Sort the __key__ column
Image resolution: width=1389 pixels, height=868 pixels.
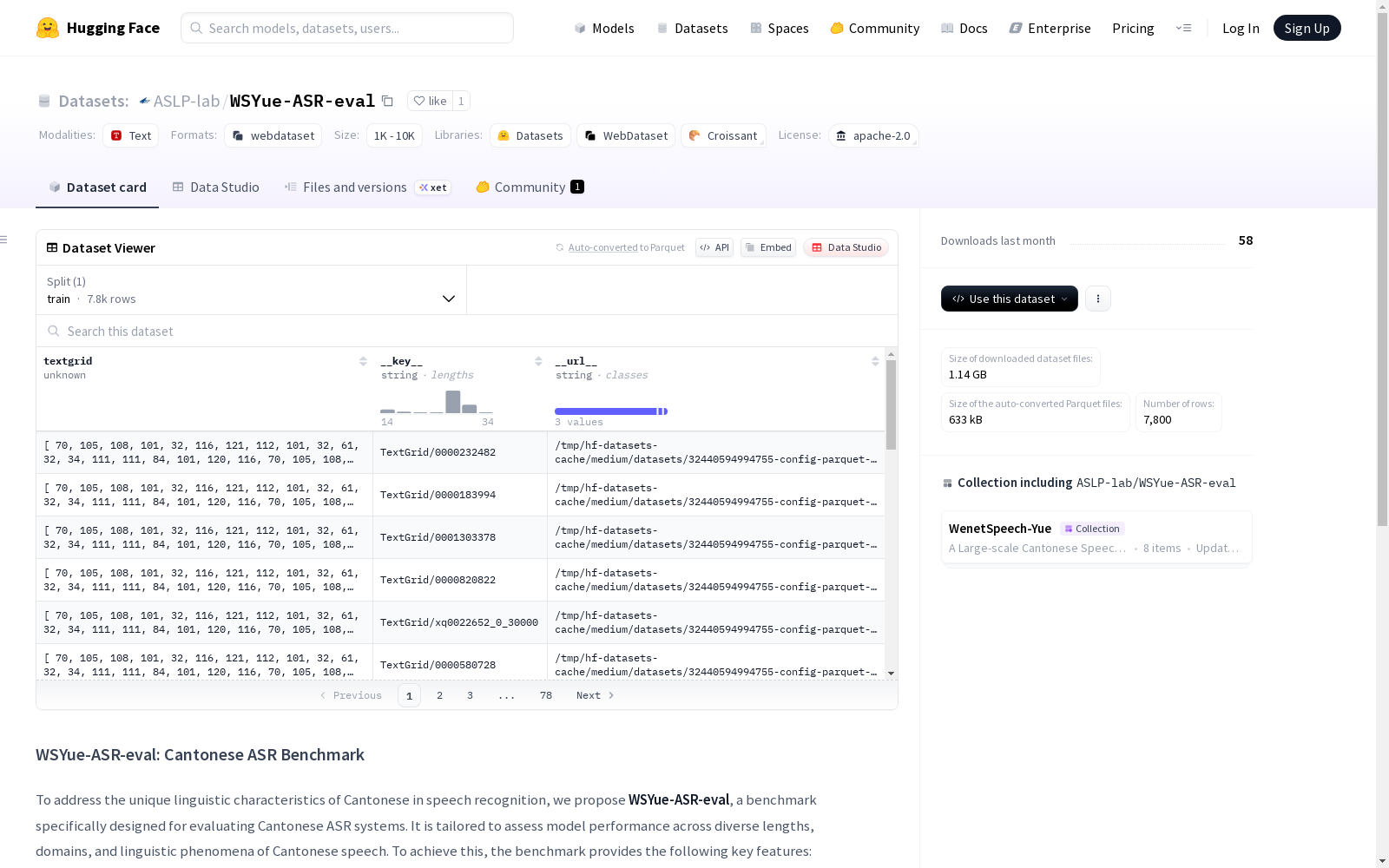[x=538, y=361]
